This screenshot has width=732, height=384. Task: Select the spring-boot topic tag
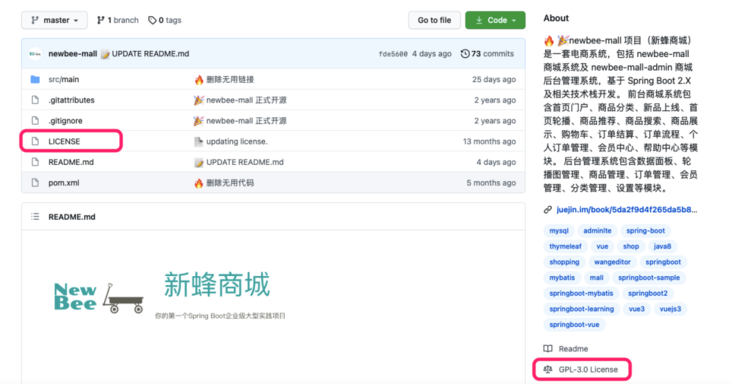click(645, 230)
